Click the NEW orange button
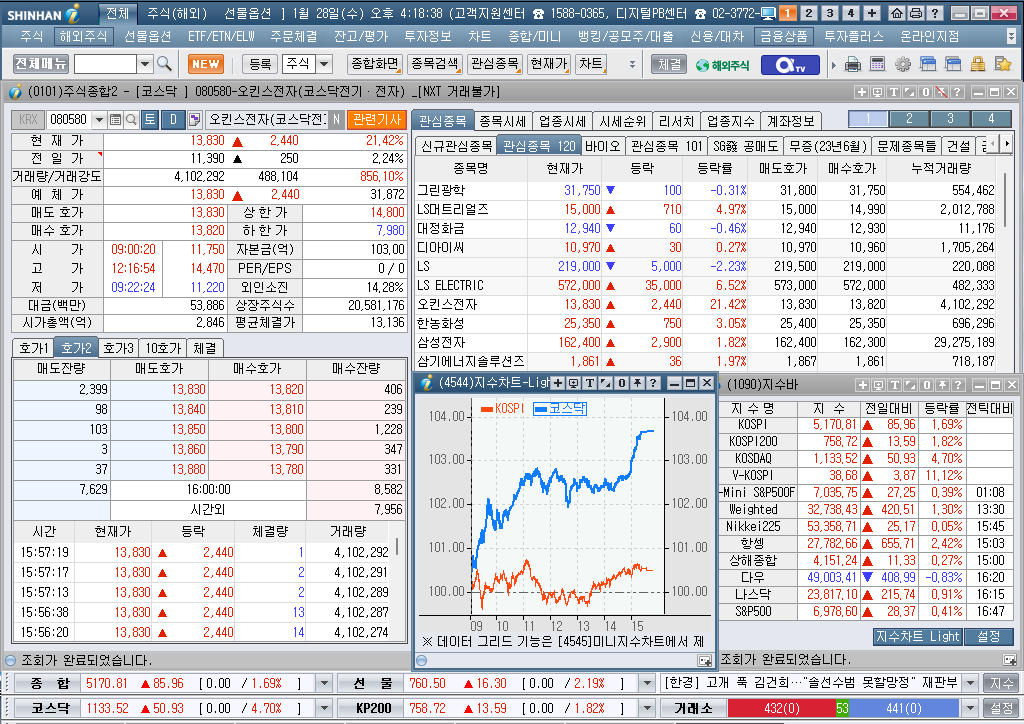The height and width of the screenshot is (724, 1024). pos(206,64)
